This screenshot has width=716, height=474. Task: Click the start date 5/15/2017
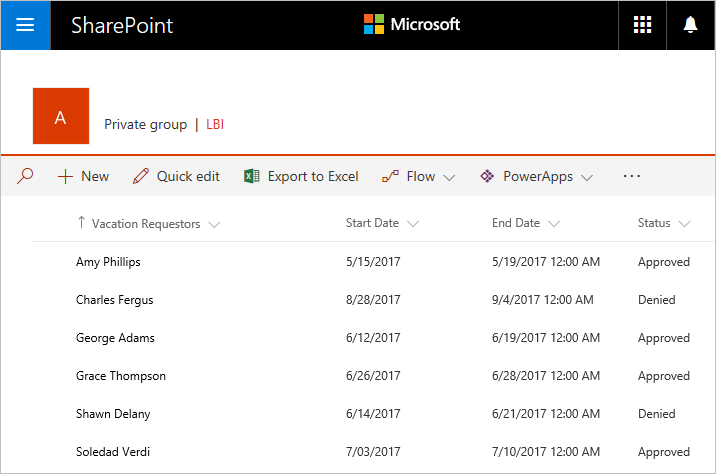pos(373,262)
